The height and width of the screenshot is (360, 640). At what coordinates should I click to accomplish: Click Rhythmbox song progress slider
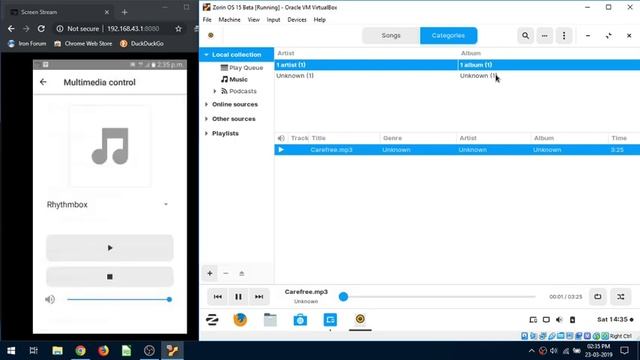[x=437, y=297]
